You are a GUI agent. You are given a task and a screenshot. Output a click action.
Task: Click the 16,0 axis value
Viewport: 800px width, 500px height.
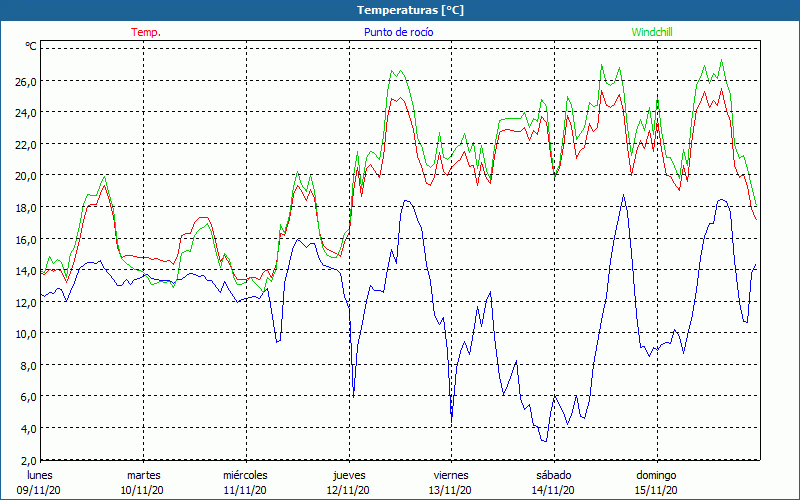pyautogui.click(x=25, y=240)
